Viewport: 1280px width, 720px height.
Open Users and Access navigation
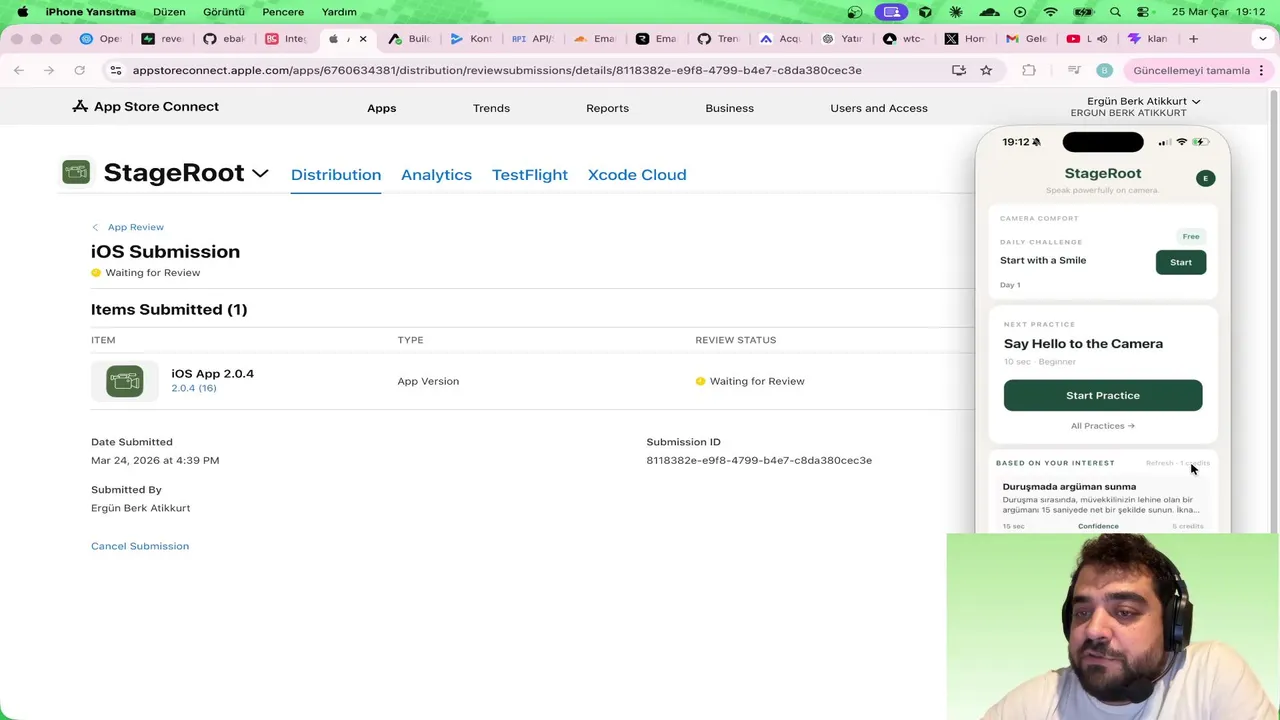pyautogui.click(x=878, y=108)
